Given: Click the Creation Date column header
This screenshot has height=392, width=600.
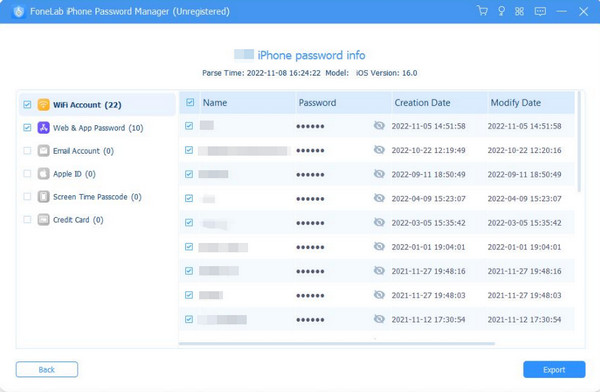Looking at the screenshot, I should coord(439,103).
